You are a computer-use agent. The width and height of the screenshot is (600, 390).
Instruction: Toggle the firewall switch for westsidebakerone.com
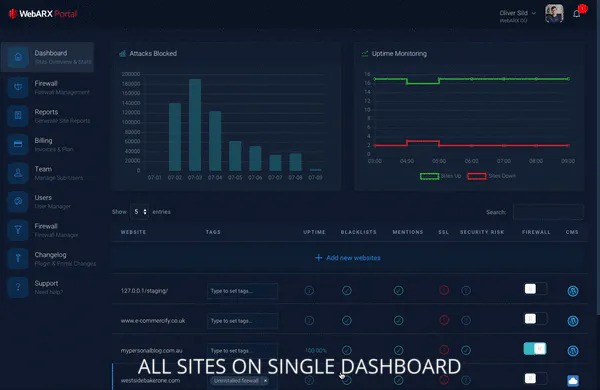tap(535, 378)
